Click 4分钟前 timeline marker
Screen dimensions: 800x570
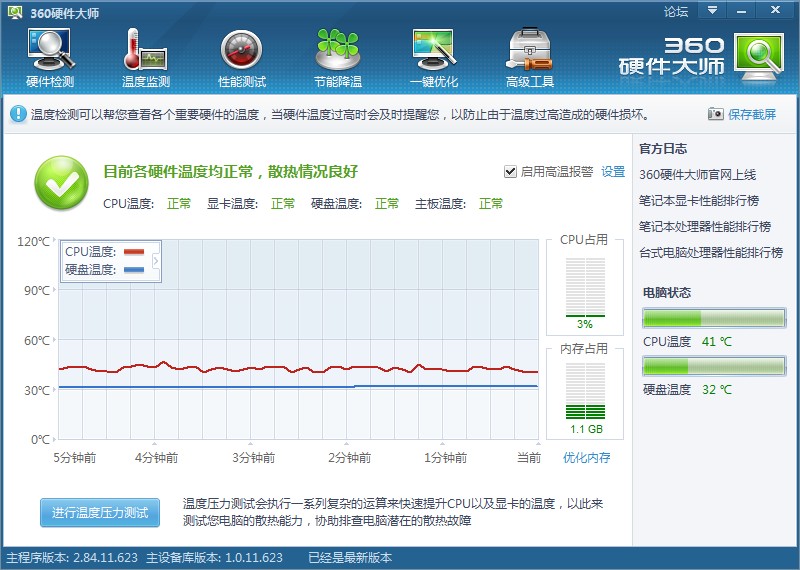coord(157,457)
